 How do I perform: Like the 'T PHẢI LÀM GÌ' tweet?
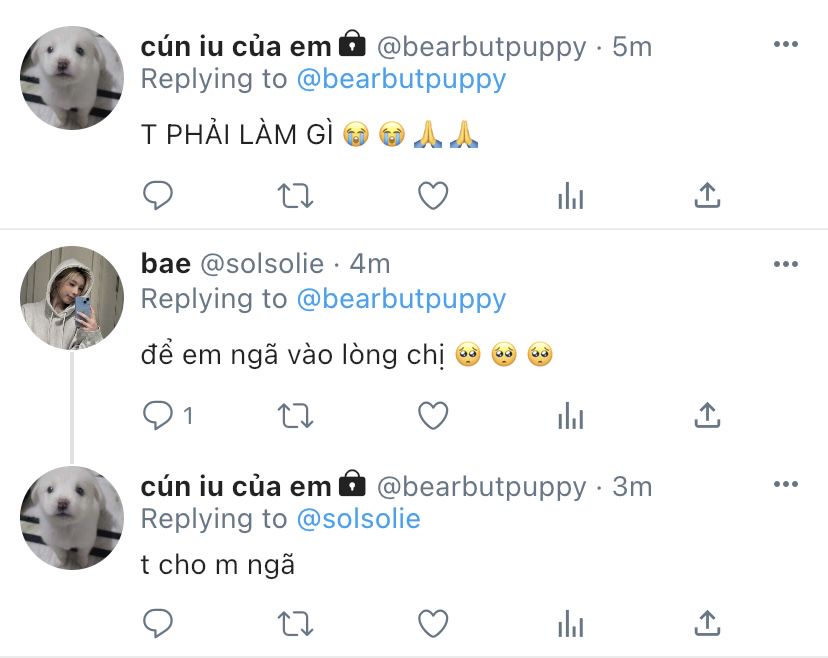(433, 195)
